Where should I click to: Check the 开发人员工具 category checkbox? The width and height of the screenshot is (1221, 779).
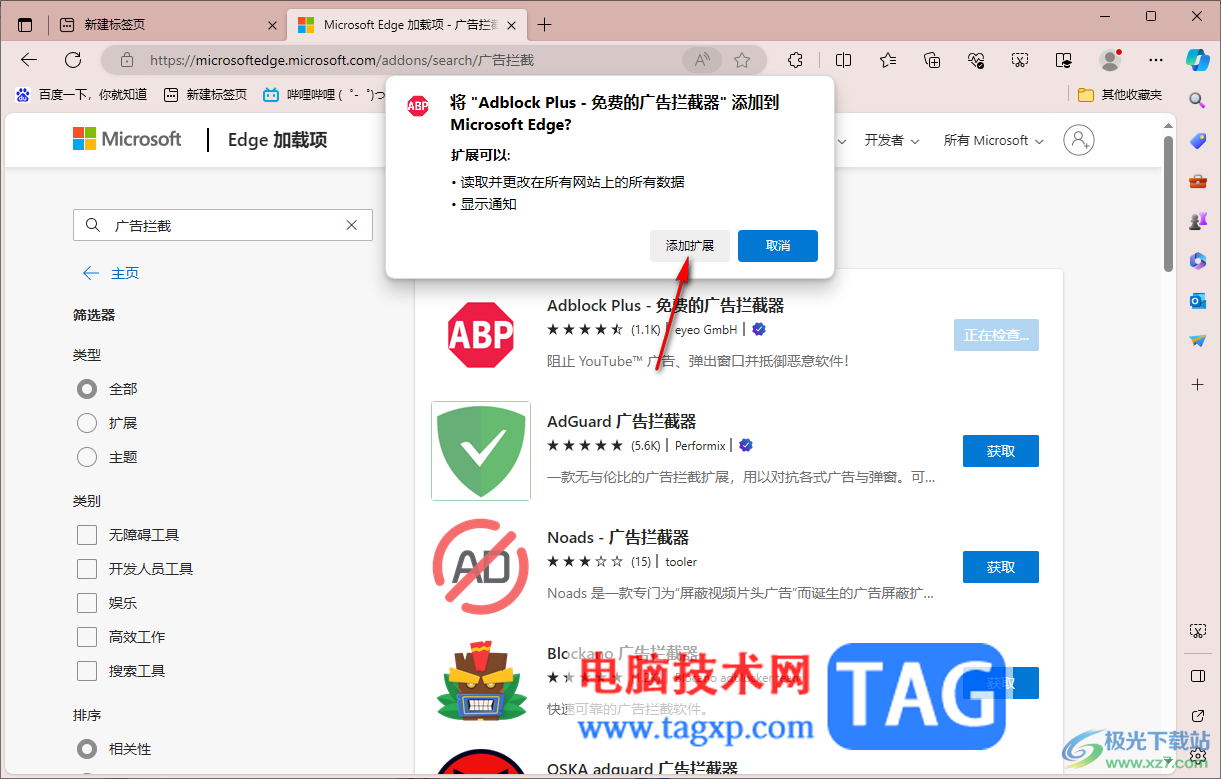[87, 569]
